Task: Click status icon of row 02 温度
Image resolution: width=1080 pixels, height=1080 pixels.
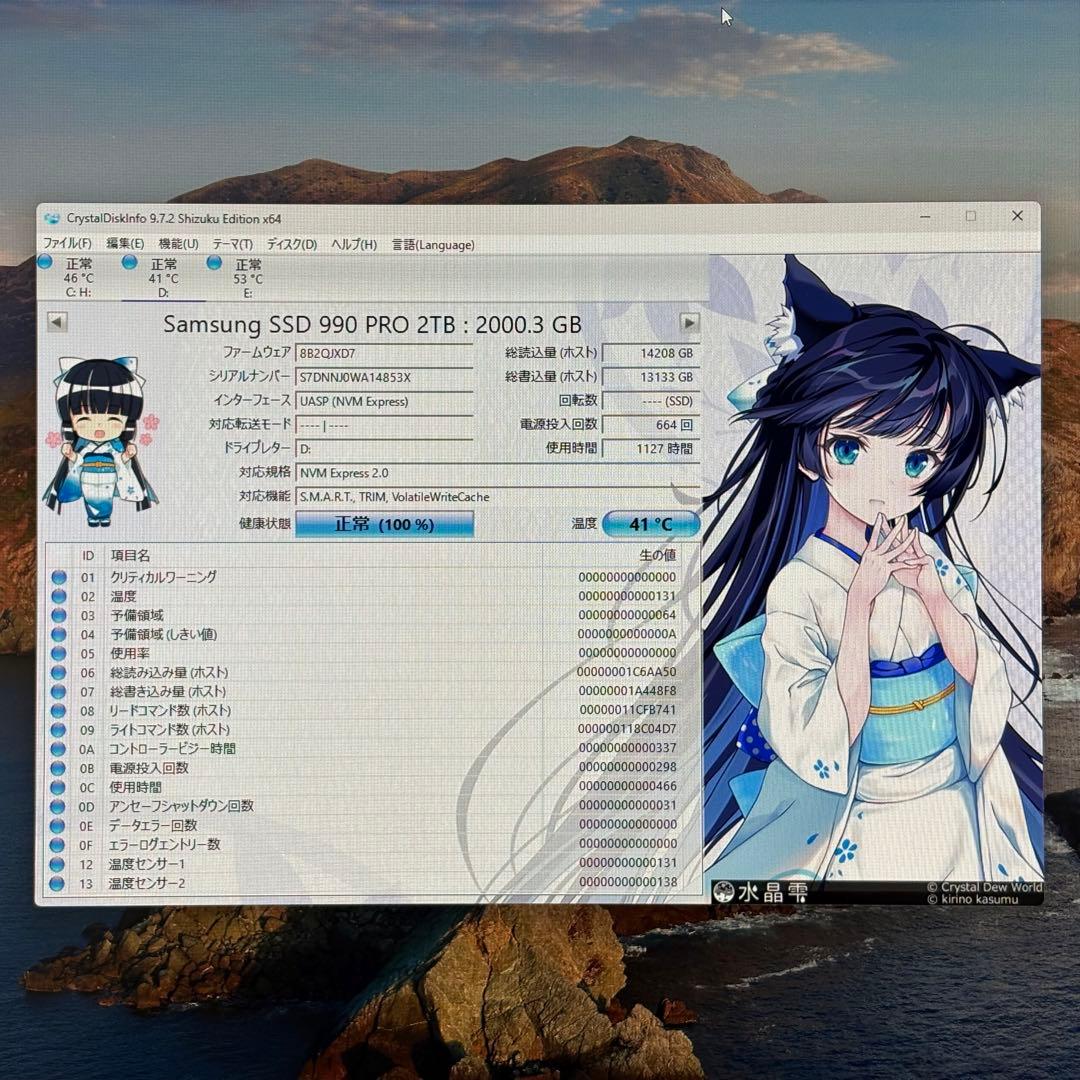Action: (x=59, y=596)
